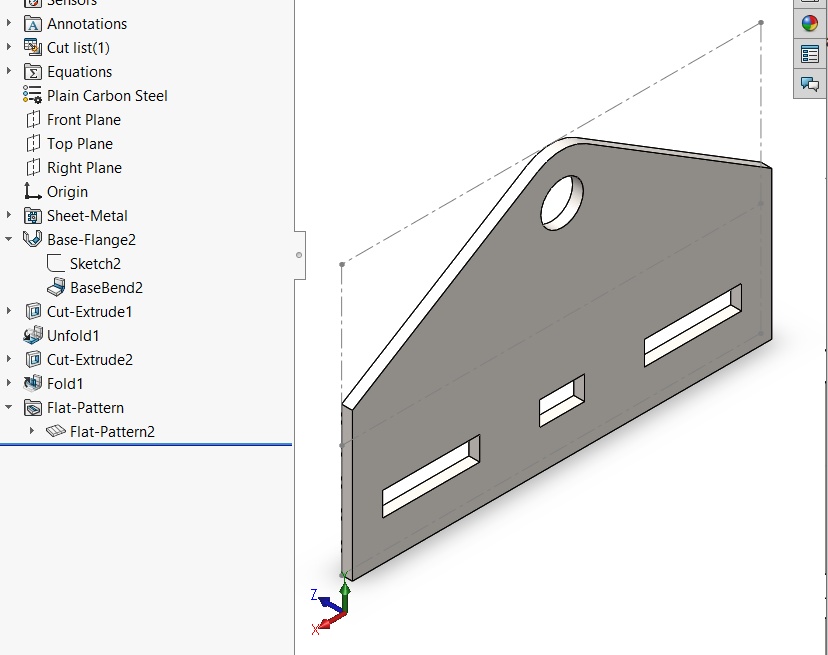Select the 'Cut-Extrude1' label

tap(89, 312)
